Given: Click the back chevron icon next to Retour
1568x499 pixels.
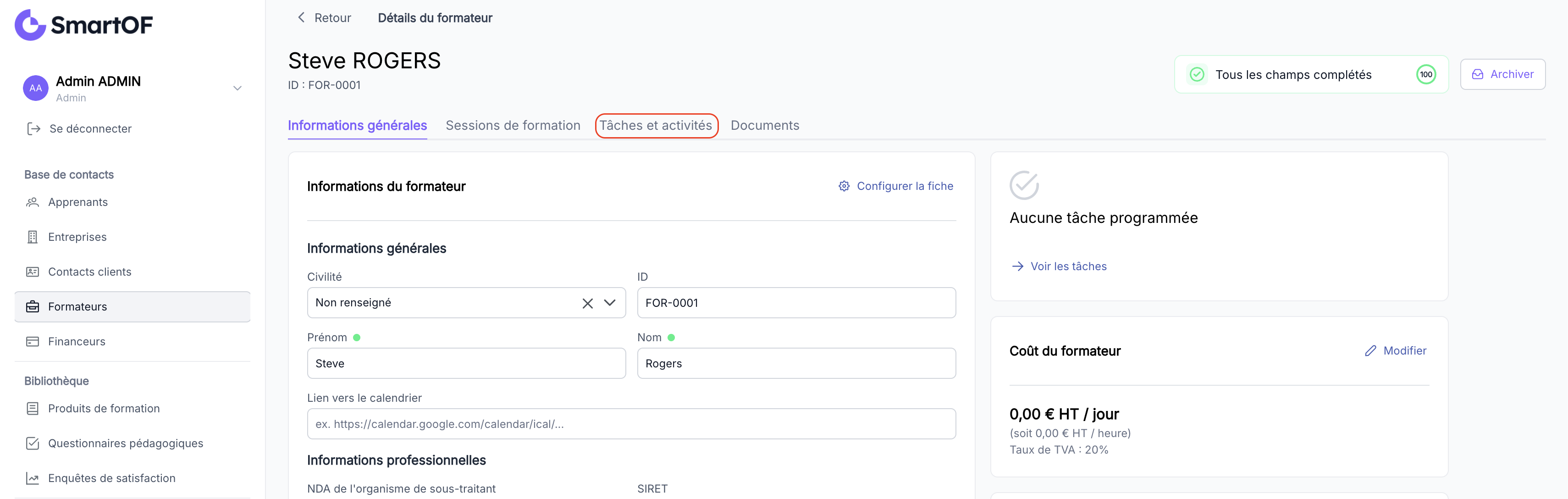Looking at the screenshot, I should click(301, 17).
